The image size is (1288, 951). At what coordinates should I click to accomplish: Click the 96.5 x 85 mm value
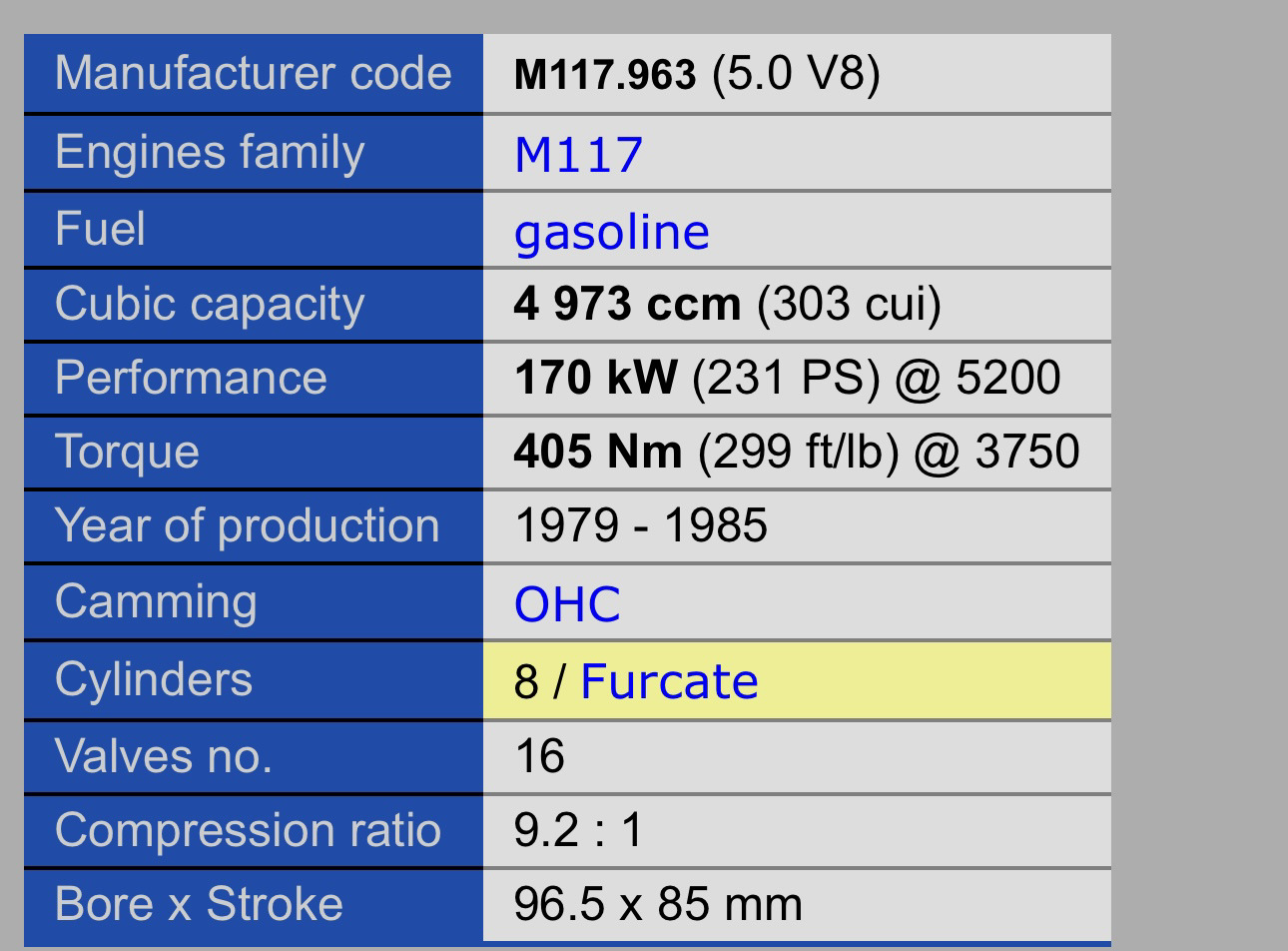pyautogui.click(x=658, y=904)
